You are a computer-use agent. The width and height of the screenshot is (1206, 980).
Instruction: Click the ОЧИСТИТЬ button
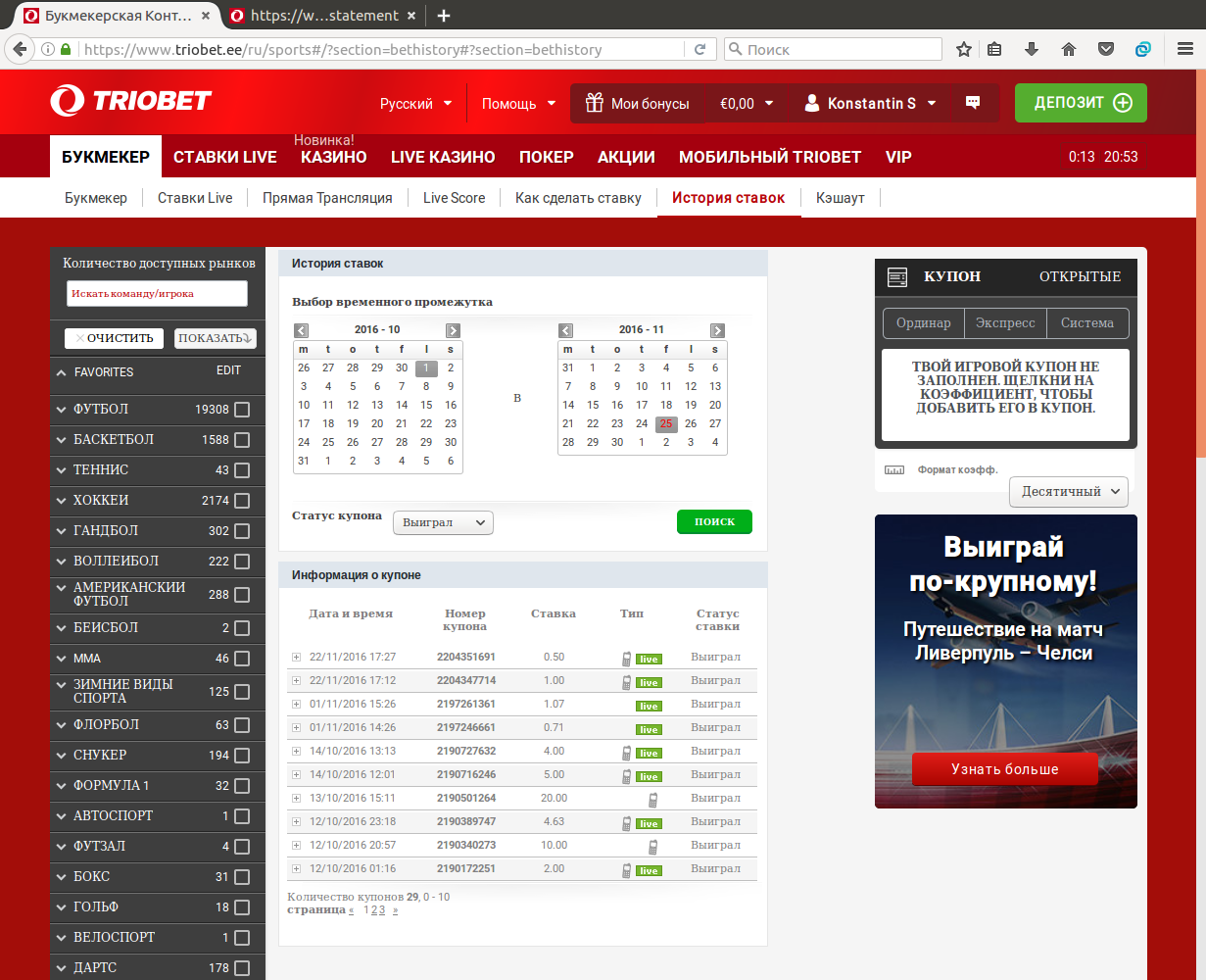point(114,338)
